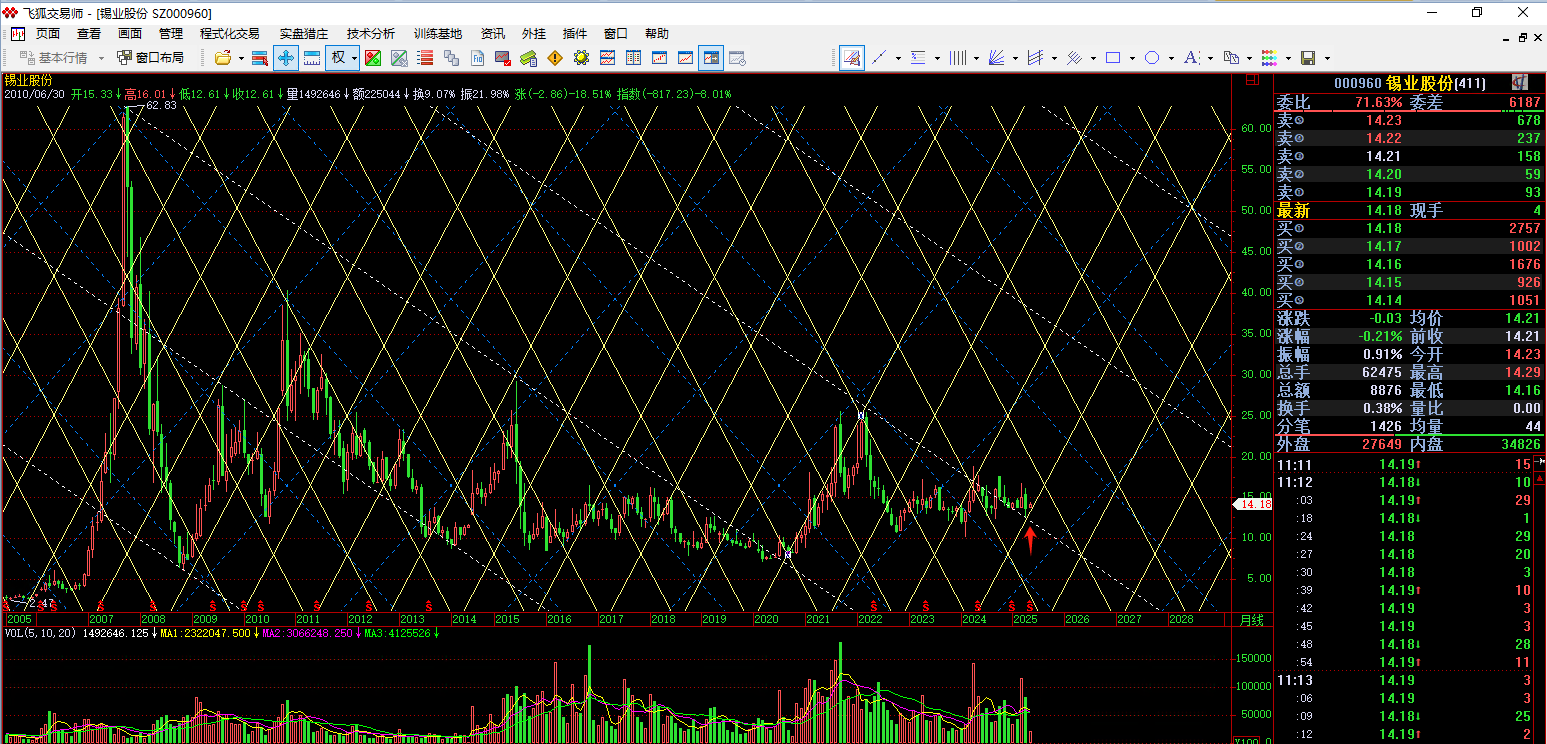Click sell price 14.23 in order book
The width and height of the screenshot is (1547, 744).
click(x=1384, y=120)
